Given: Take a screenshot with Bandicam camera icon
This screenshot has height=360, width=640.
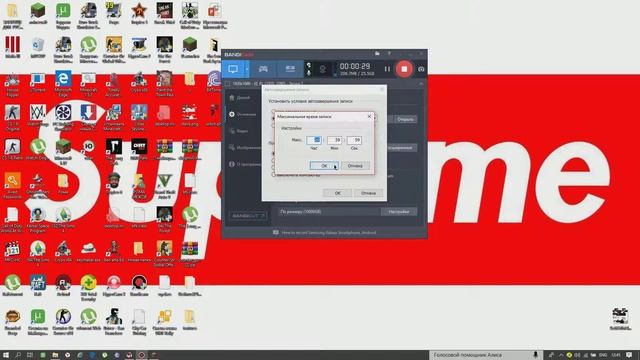Looking at the screenshot, I should point(421,69).
